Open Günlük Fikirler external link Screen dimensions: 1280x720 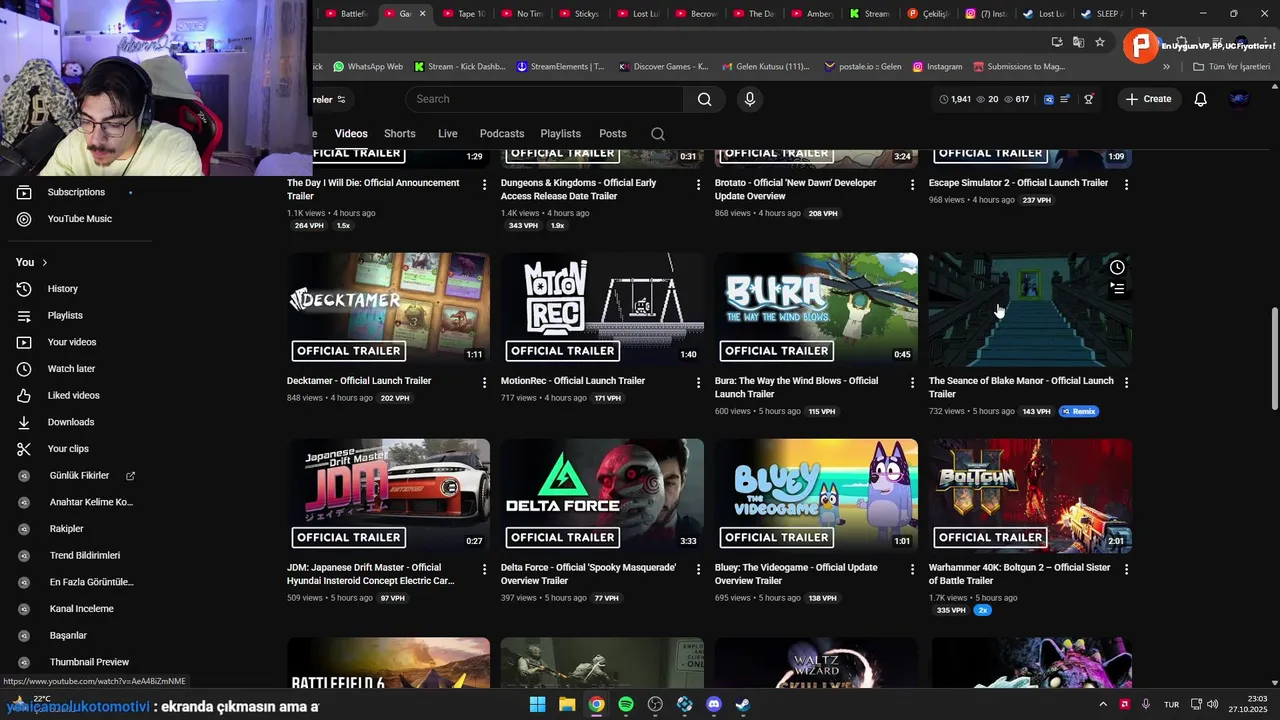point(130,476)
